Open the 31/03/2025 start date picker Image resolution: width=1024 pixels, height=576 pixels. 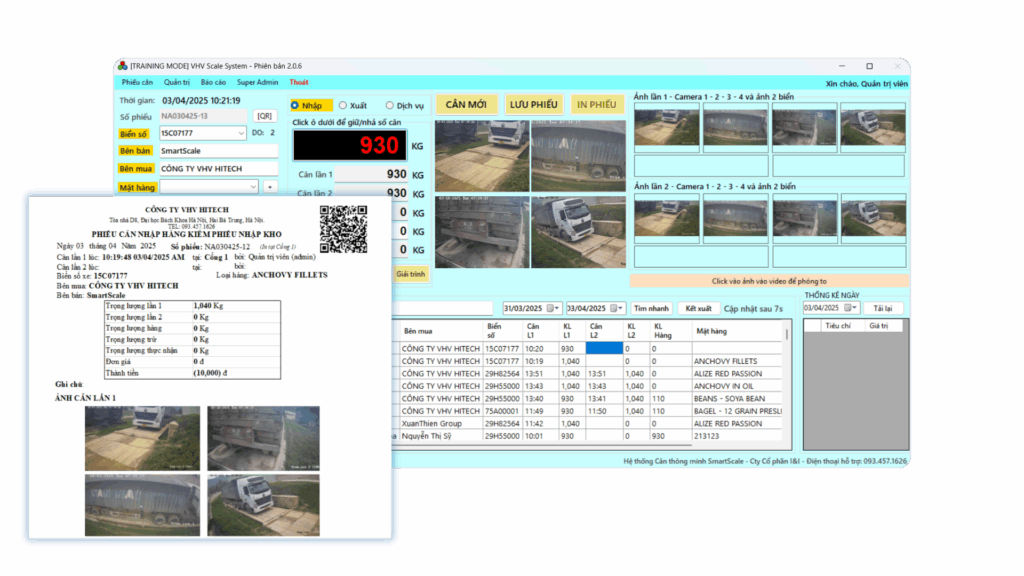[x=552, y=308]
